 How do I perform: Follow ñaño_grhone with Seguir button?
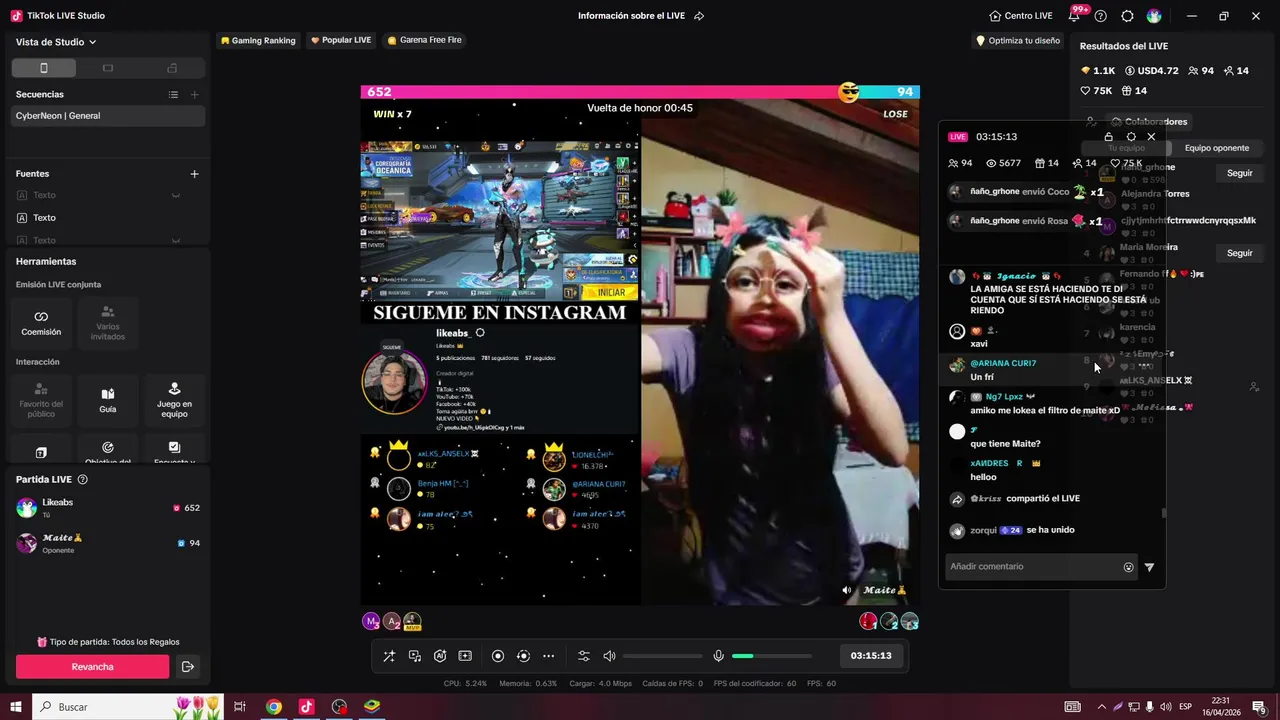click(1240, 173)
